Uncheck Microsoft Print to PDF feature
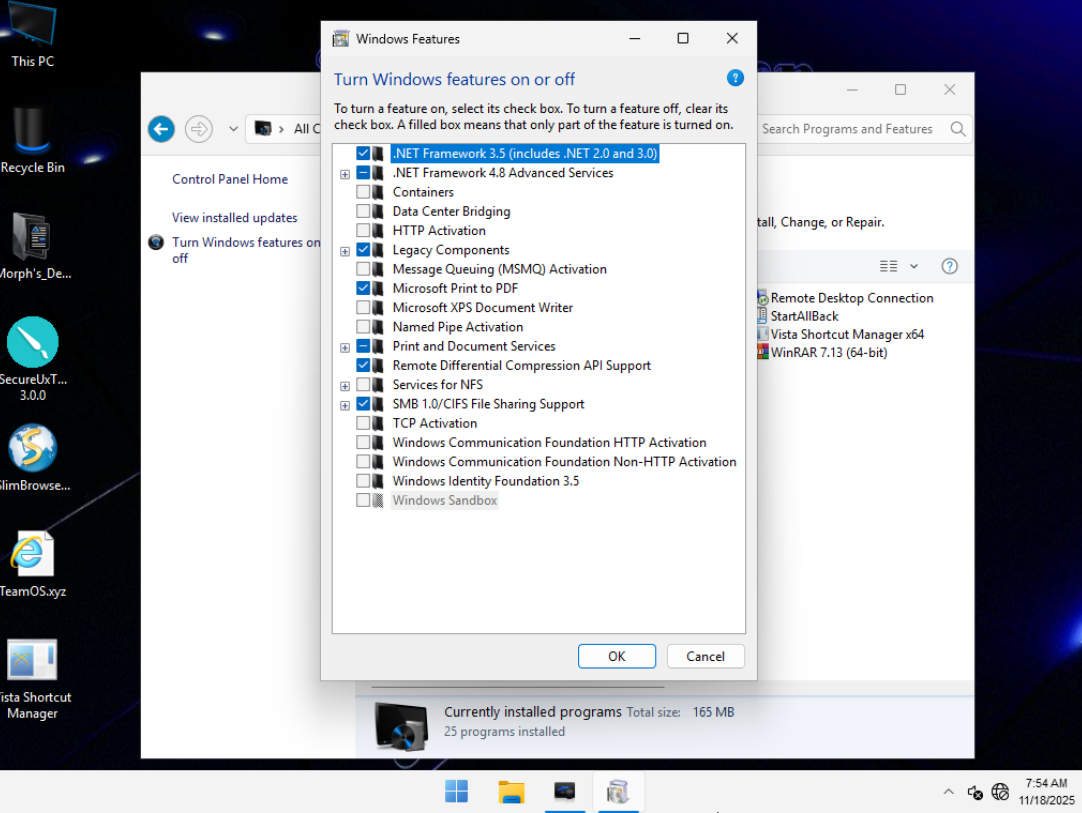This screenshot has height=813, width=1082. tap(363, 288)
